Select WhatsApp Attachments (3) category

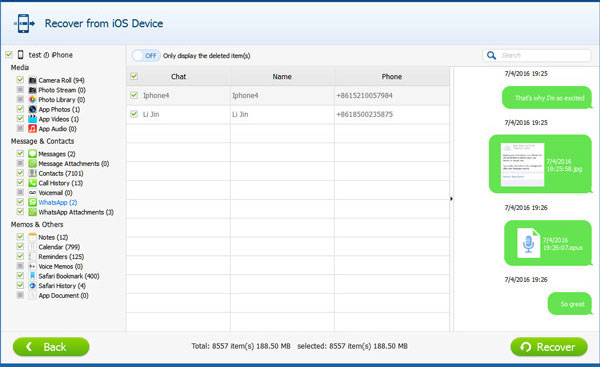pyautogui.click(x=76, y=212)
